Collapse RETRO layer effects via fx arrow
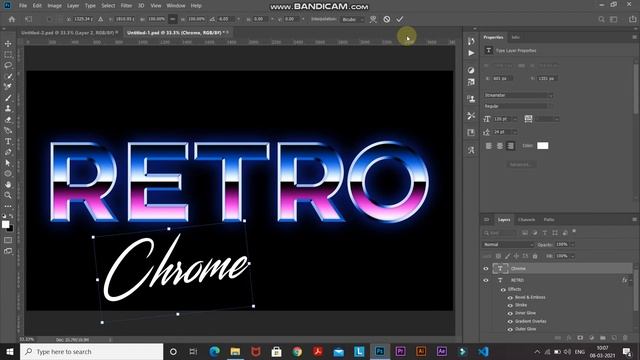Screen dimensions: 640x360 coord(631,280)
